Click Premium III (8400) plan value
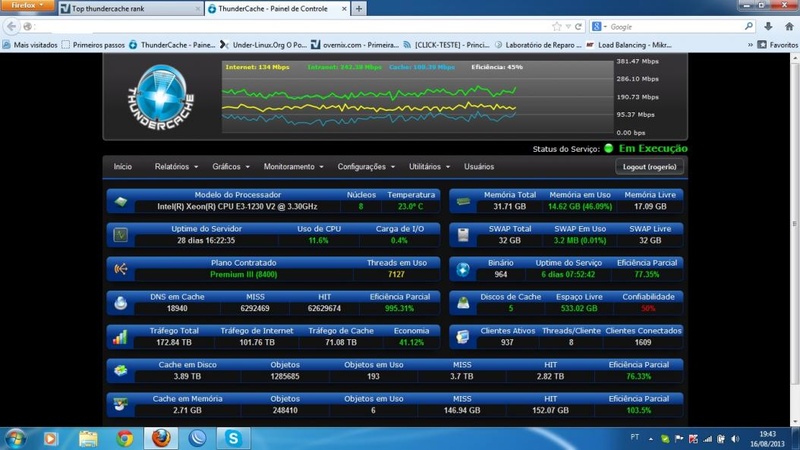800x450 pixels. point(243,274)
